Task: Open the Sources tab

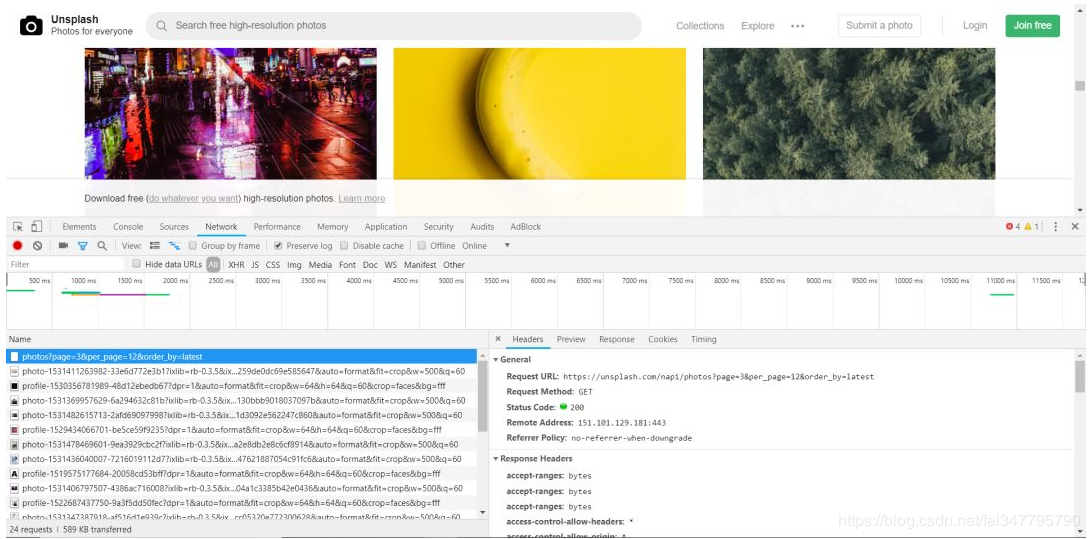Action: pyautogui.click(x=174, y=227)
